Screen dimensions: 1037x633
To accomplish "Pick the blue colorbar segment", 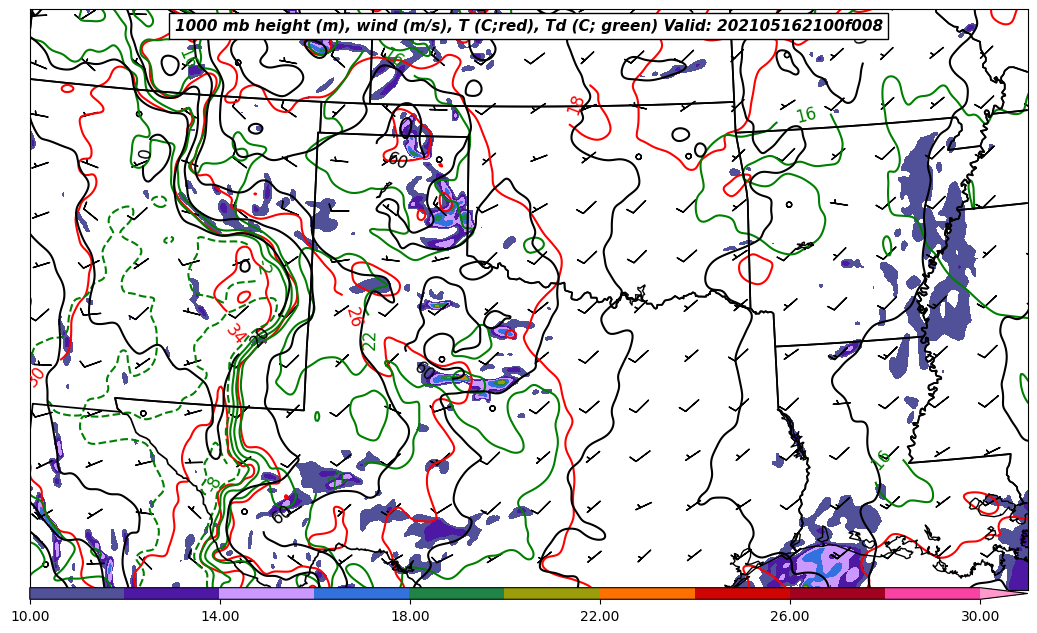I will [362, 593].
